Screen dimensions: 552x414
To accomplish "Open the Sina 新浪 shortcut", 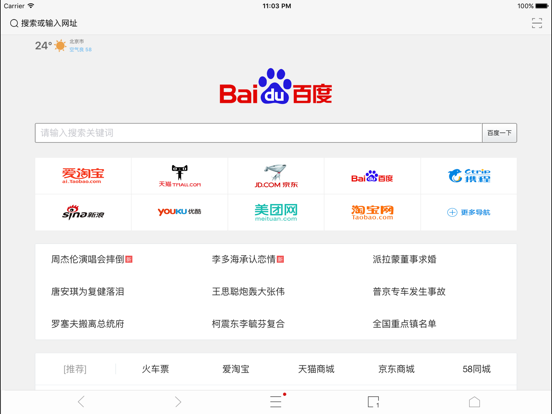I will coord(83,212).
